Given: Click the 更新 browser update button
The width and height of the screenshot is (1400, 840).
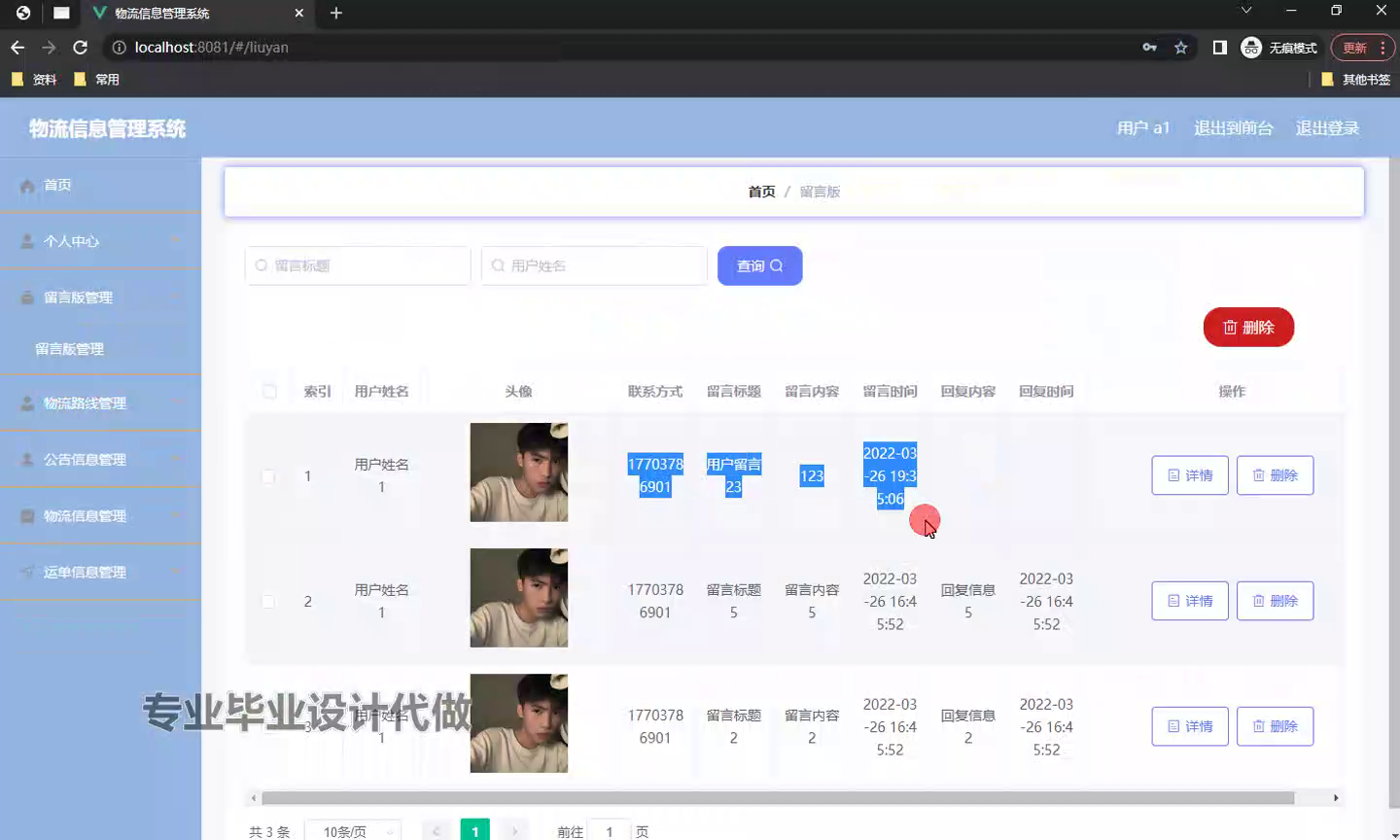Looking at the screenshot, I should (x=1363, y=47).
